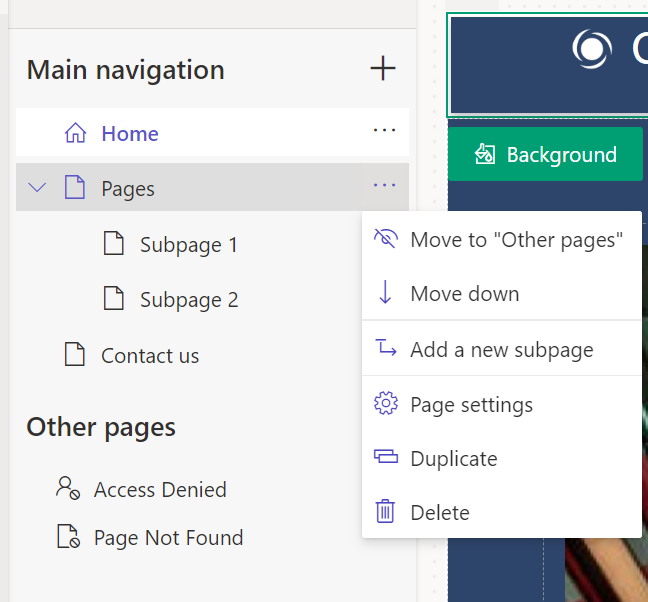Screen dimensions: 648x602
Task: Click the Access Denied user-blocked icon
Action: (x=68, y=488)
